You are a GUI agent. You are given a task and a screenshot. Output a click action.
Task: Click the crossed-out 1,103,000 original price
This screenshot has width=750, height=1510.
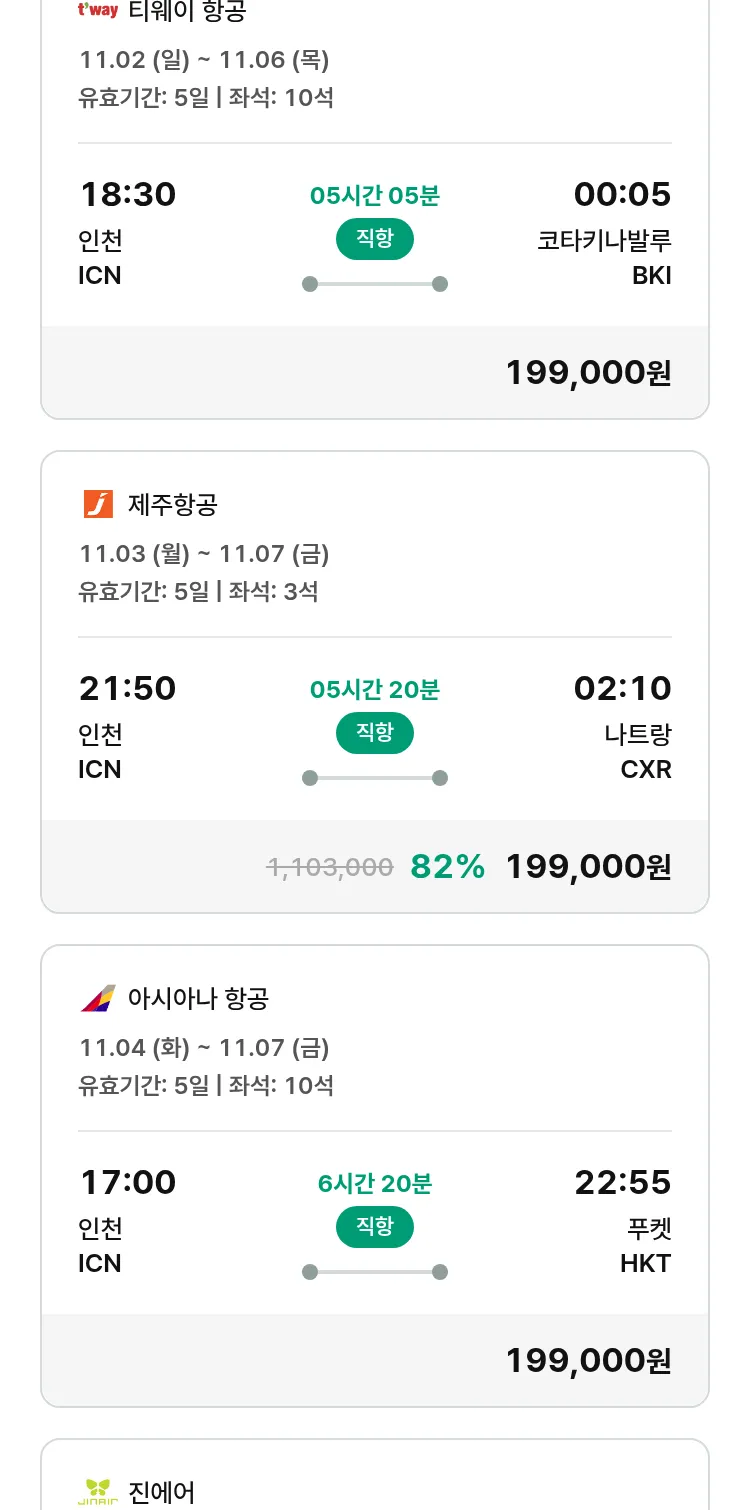[x=330, y=867]
